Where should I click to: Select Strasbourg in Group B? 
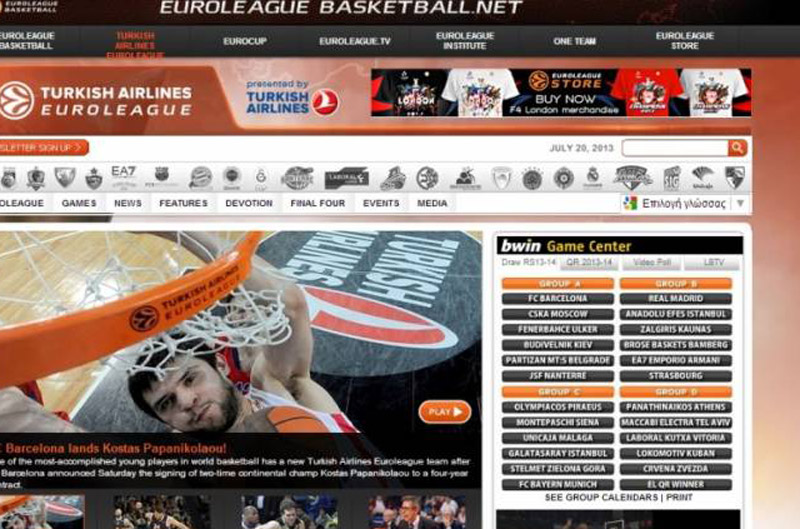[x=676, y=376]
